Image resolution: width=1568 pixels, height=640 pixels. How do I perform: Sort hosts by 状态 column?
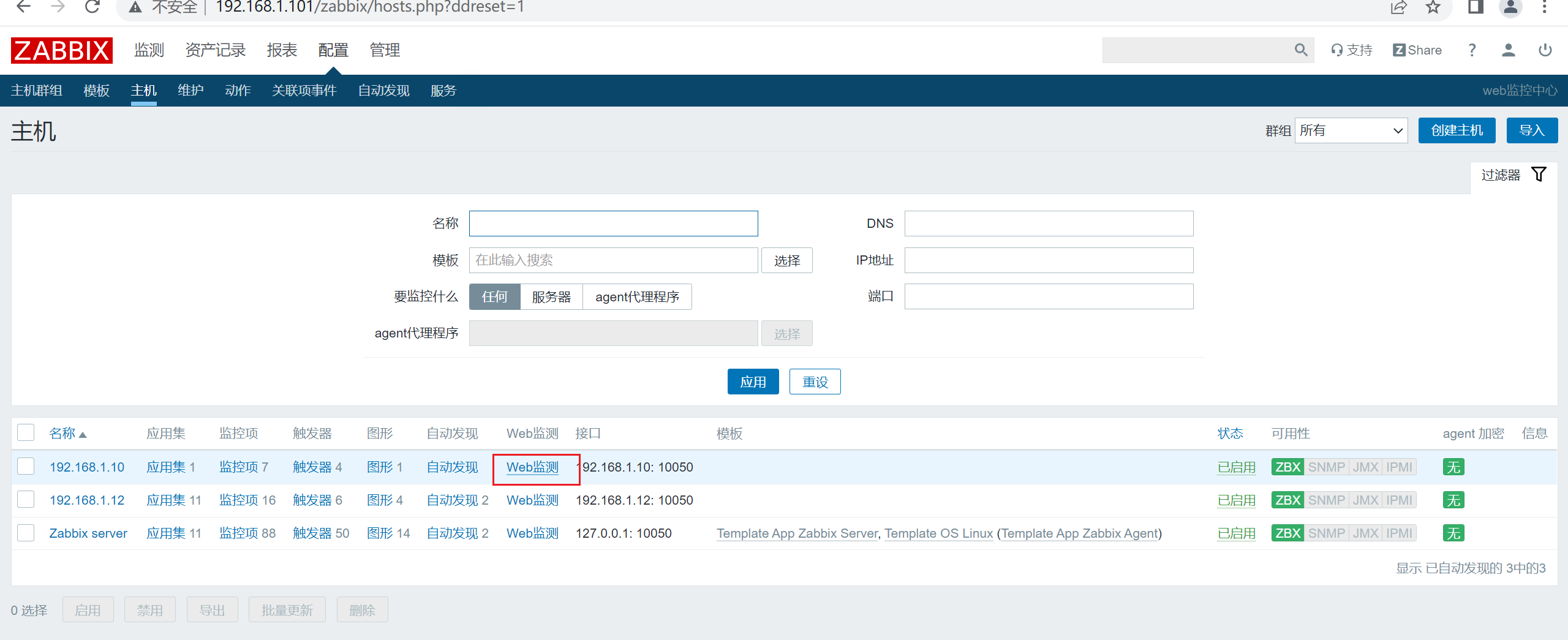(1230, 434)
